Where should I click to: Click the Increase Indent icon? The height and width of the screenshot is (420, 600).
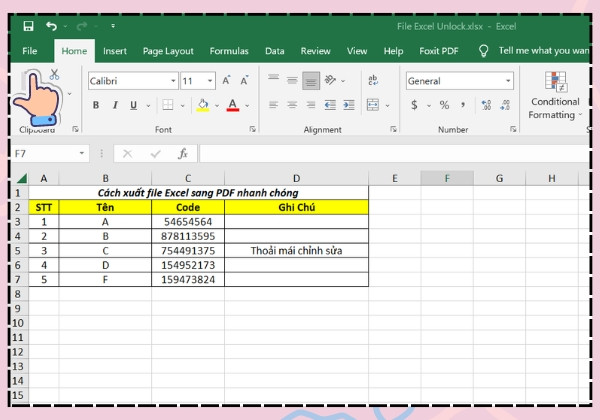(349, 105)
